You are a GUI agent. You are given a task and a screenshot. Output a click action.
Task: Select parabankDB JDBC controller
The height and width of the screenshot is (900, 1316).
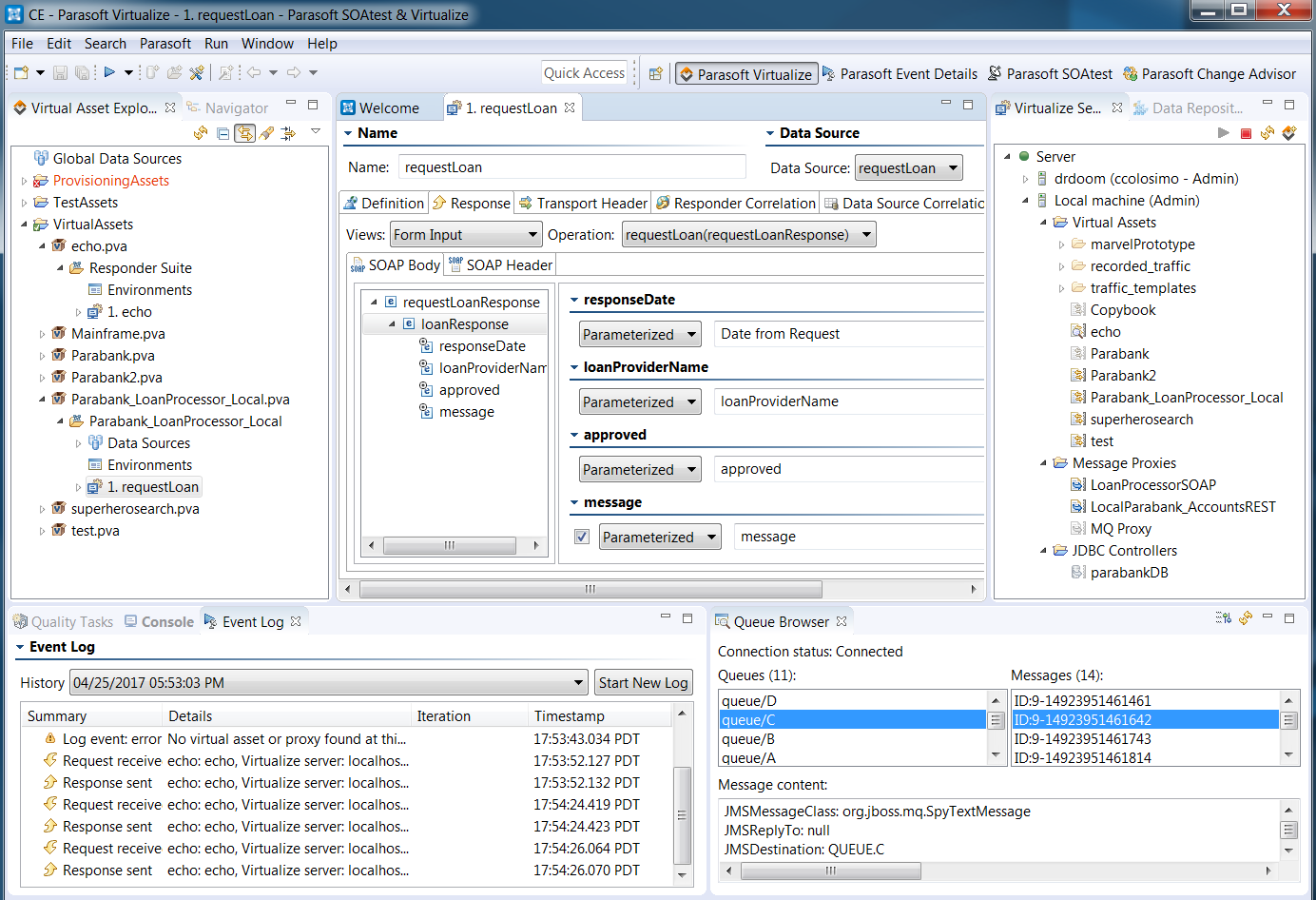(1129, 573)
